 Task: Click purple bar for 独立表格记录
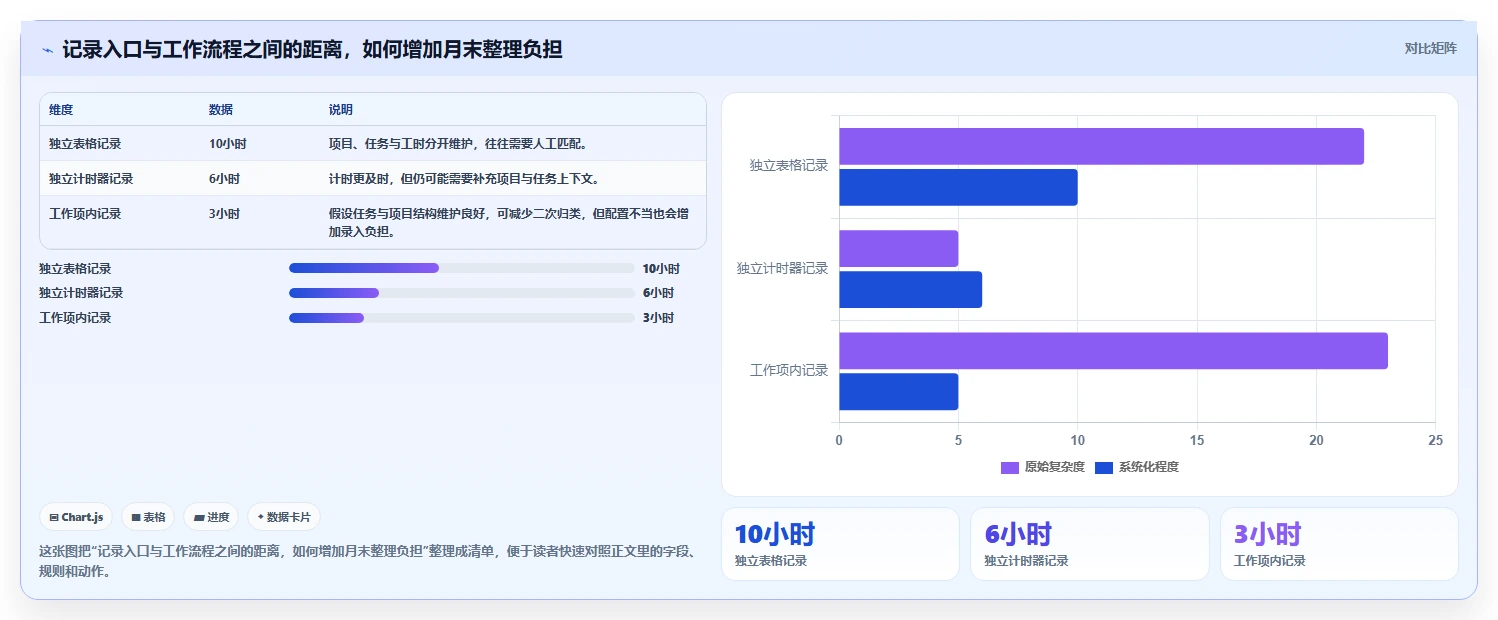pos(1101,146)
